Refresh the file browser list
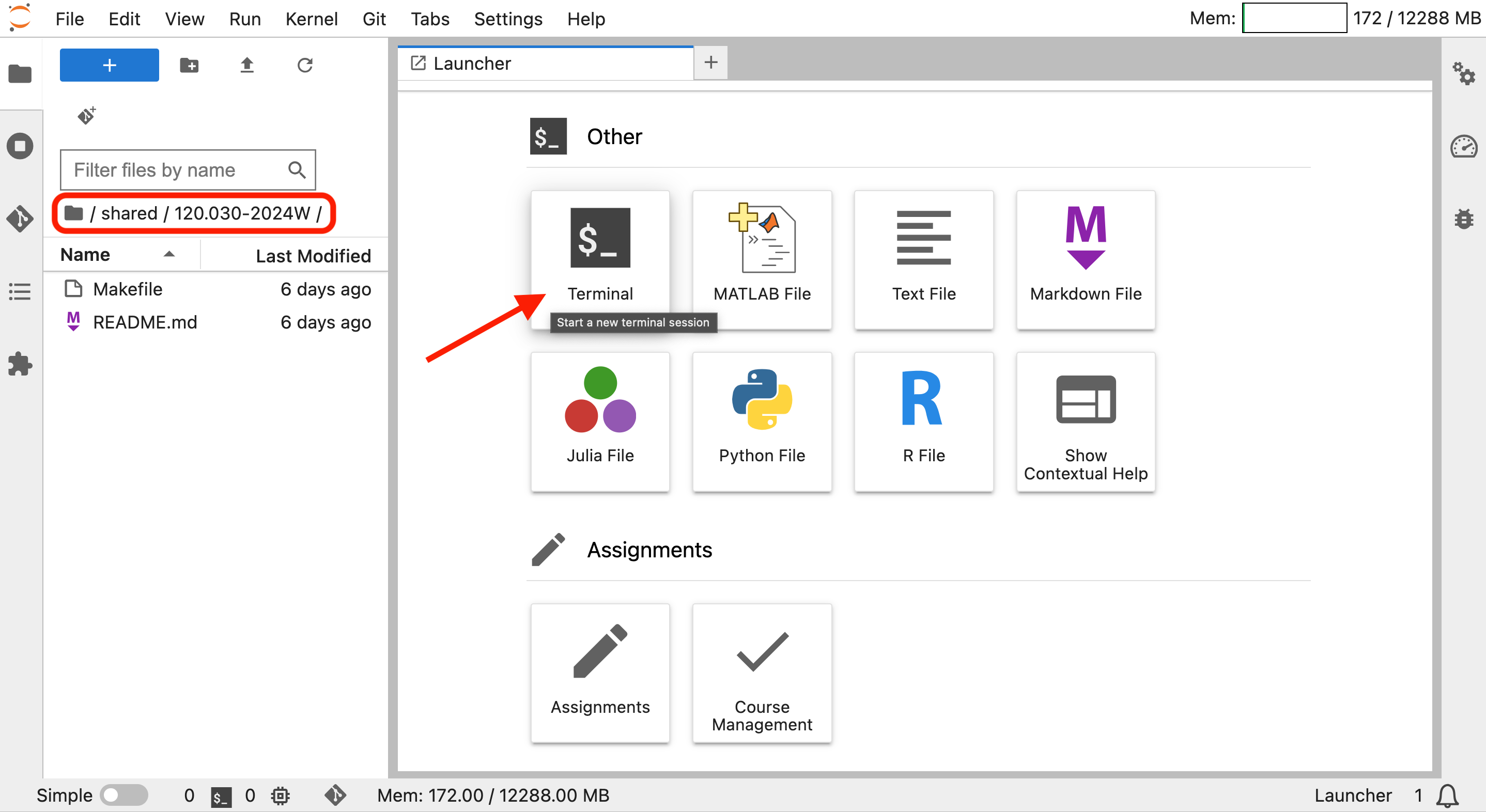The width and height of the screenshot is (1486, 812). (304, 65)
